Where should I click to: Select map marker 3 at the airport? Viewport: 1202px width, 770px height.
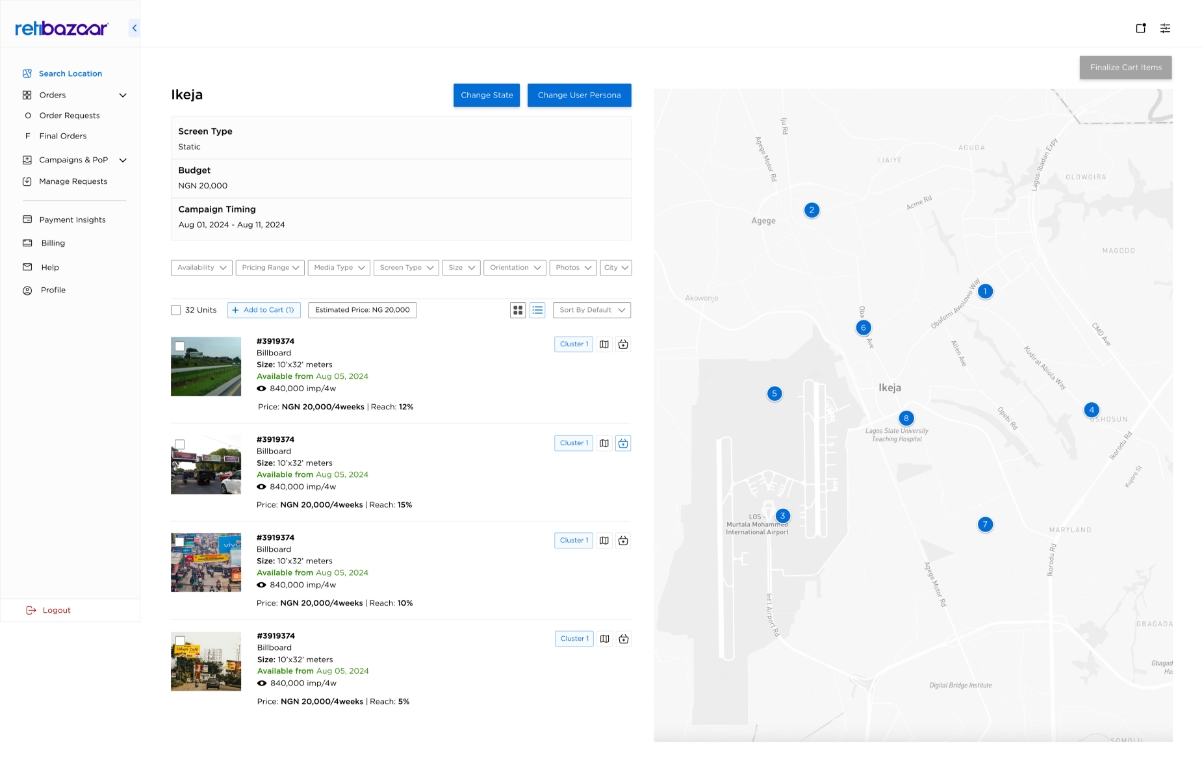(x=783, y=516)
